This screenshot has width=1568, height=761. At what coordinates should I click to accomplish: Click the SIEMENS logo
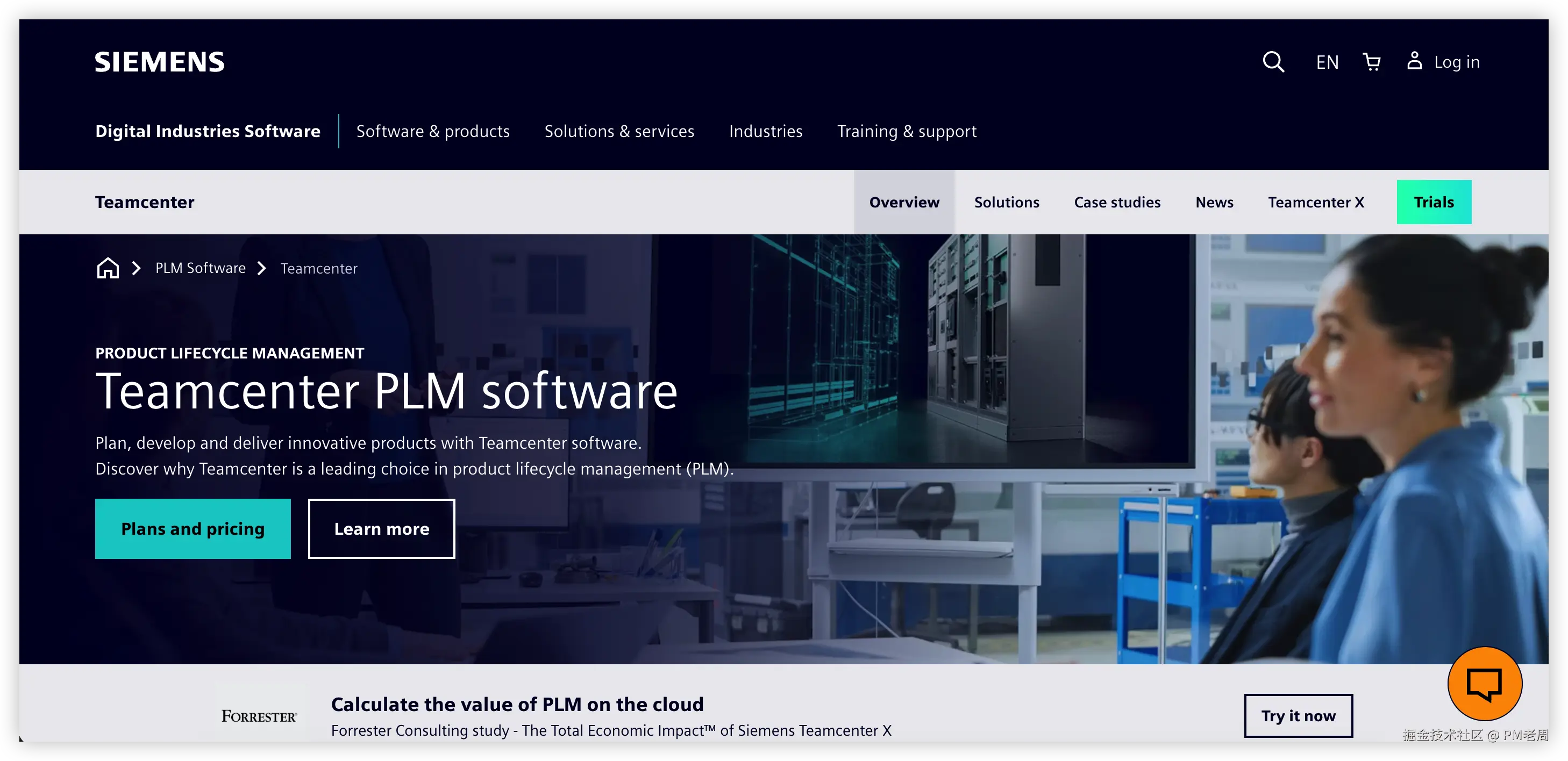159,61
